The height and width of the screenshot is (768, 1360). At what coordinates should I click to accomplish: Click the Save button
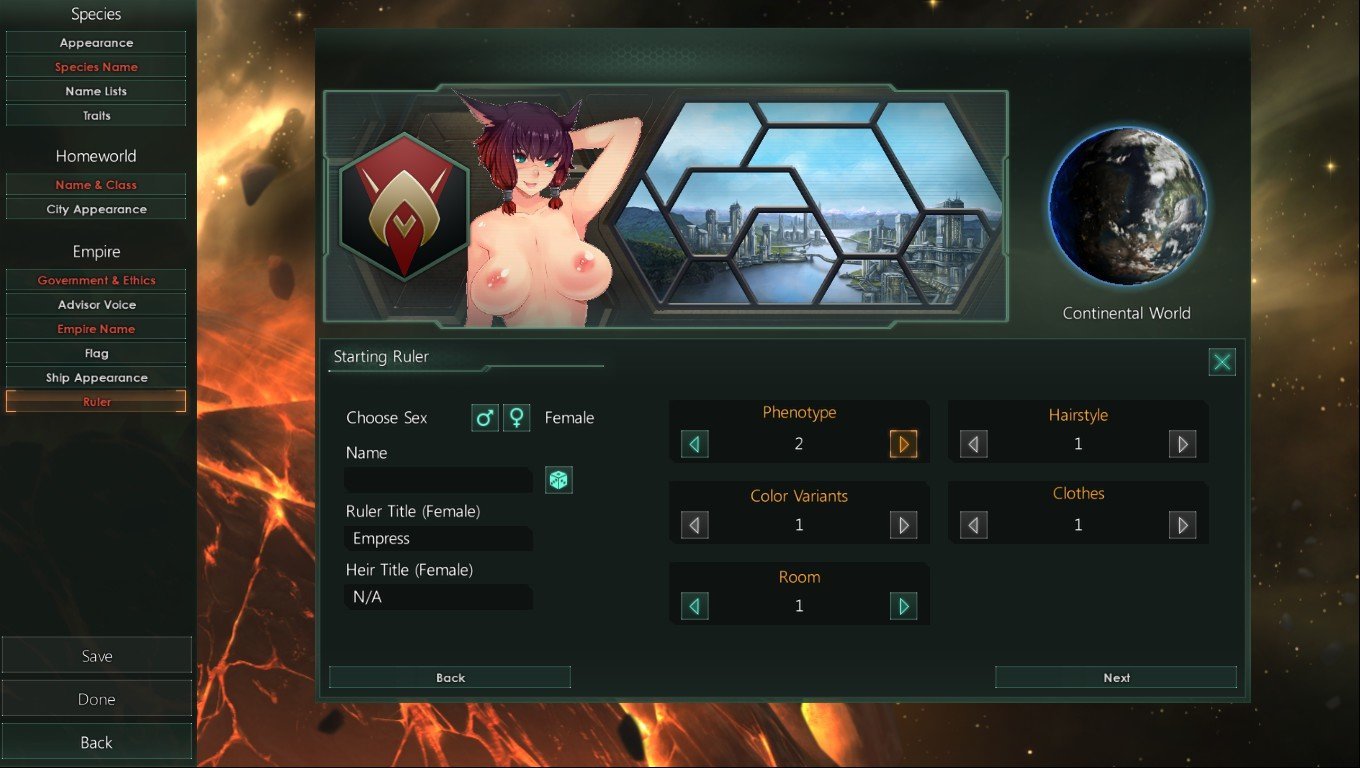point(96,656)
